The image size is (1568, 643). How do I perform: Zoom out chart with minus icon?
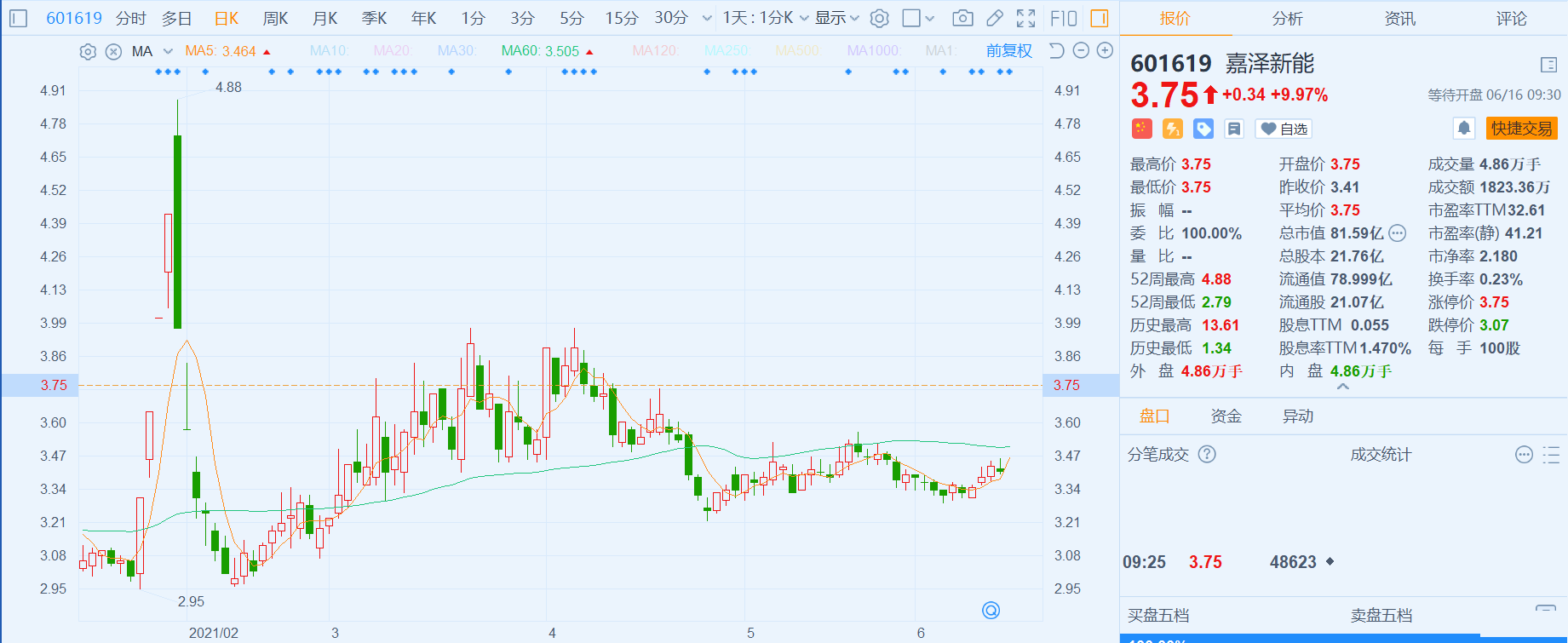pos(1081,51)
